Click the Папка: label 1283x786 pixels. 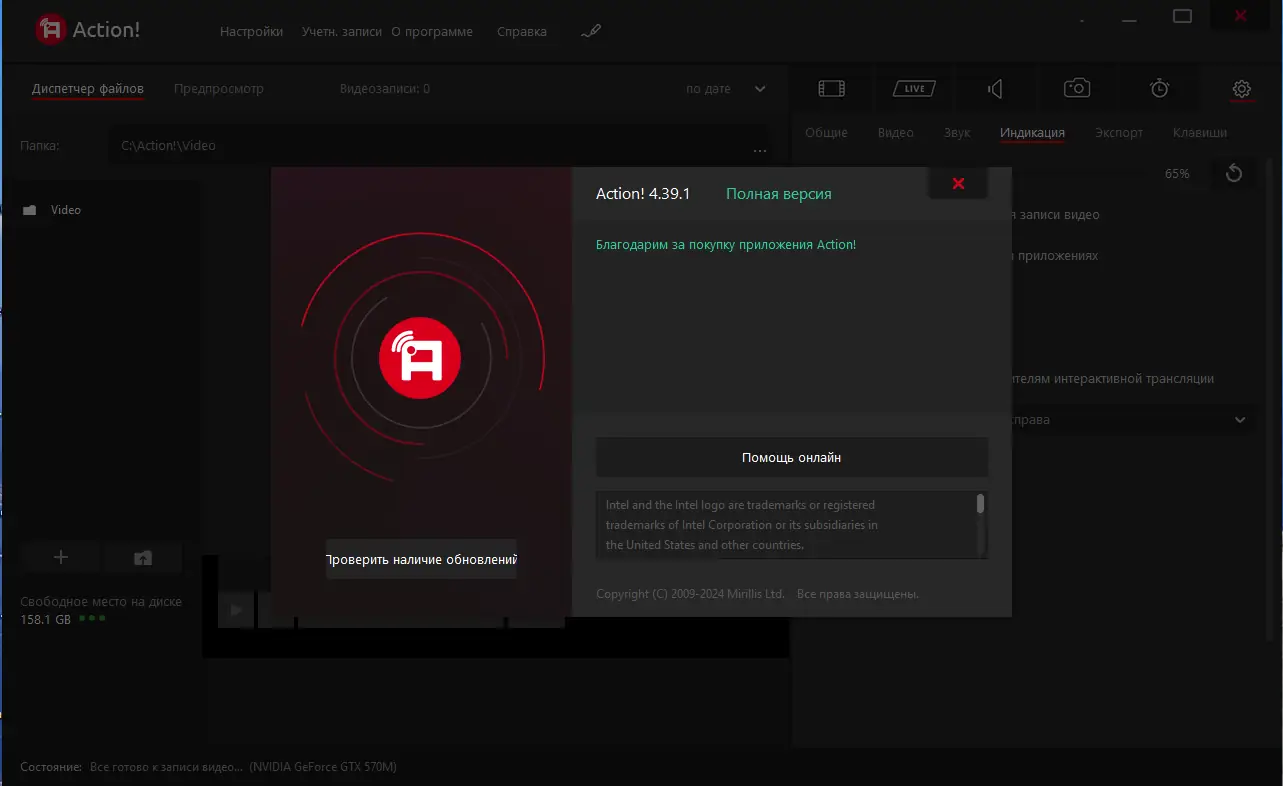[x=40, y=146]
